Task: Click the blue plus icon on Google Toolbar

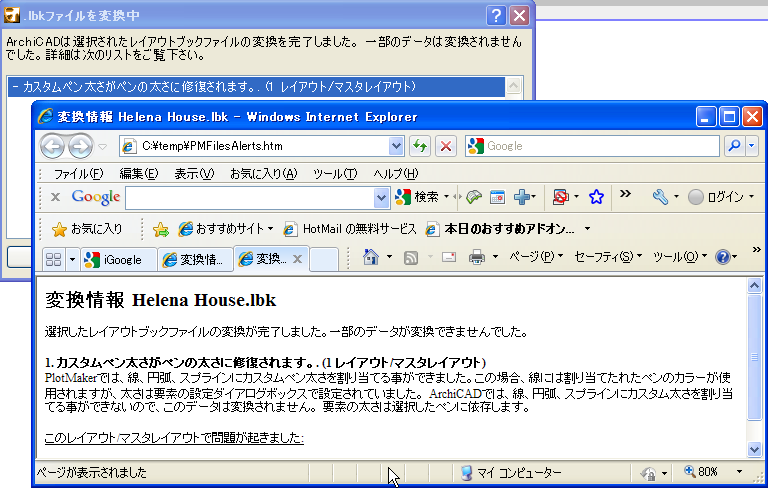Action: click(522, 197)
